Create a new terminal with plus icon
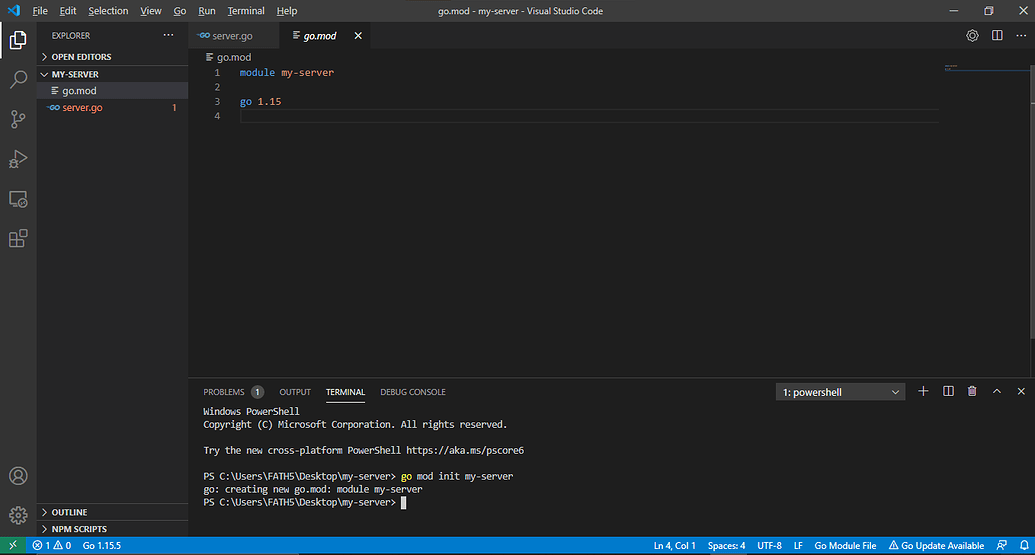This screenshot has height=555, width=1035. 923,391
